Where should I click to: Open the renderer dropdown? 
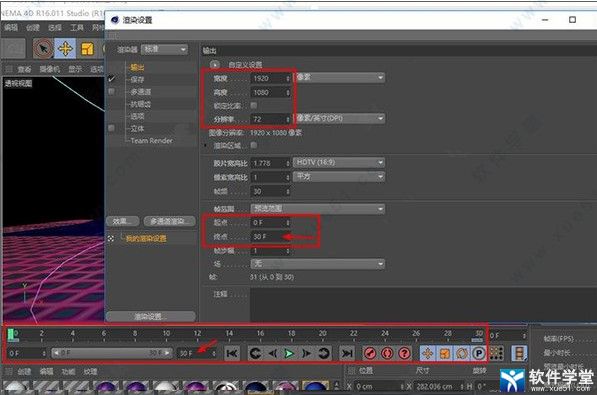[164, 50]
